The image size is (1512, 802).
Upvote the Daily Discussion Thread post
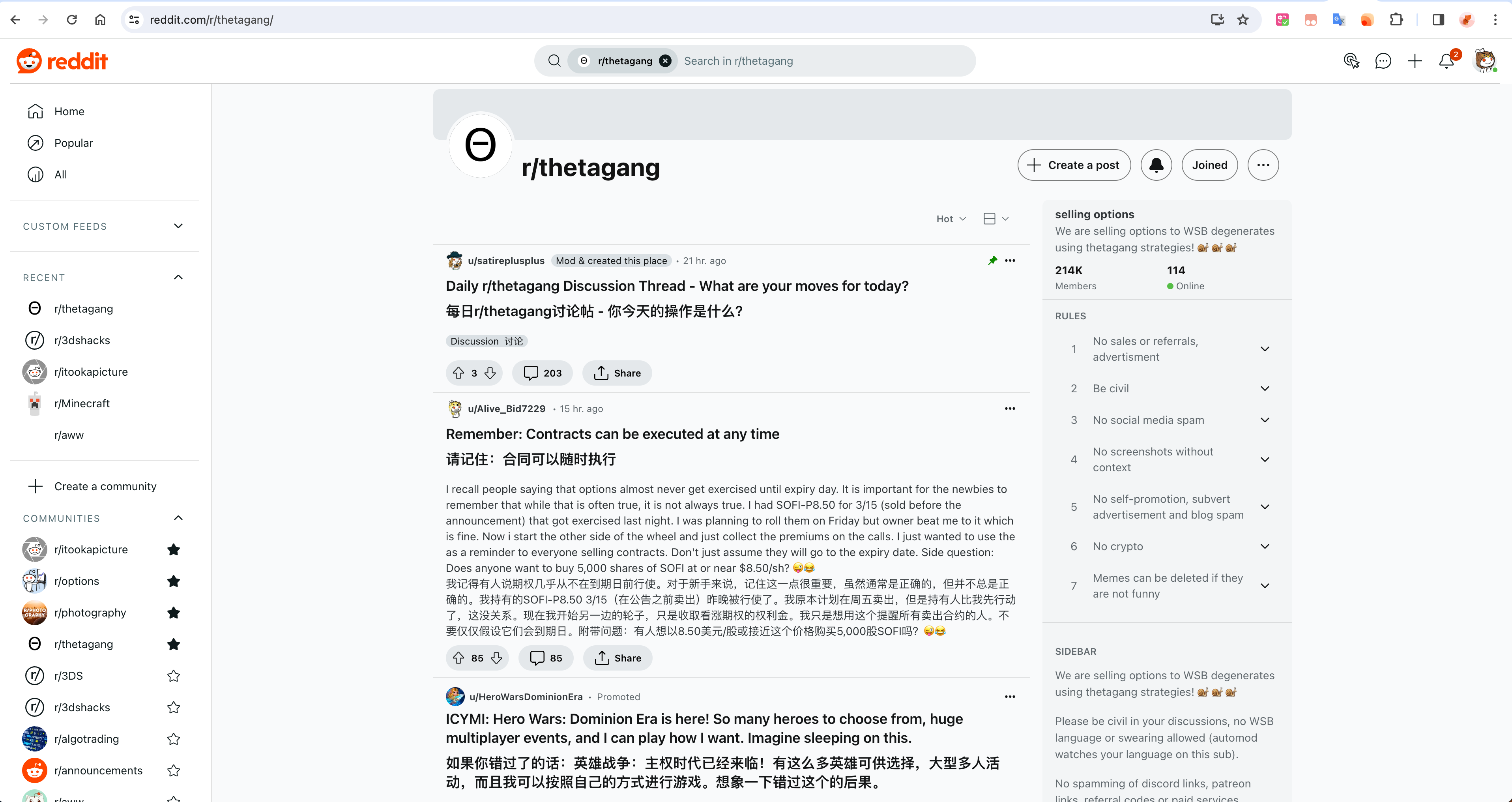tap(458, 373)
